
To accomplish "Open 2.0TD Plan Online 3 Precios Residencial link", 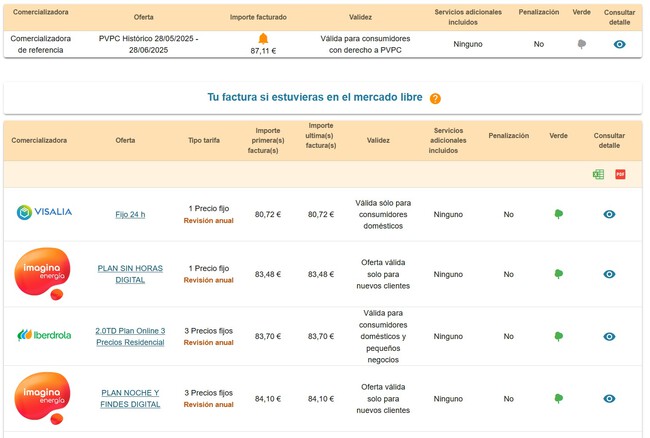I will (130, 336).
